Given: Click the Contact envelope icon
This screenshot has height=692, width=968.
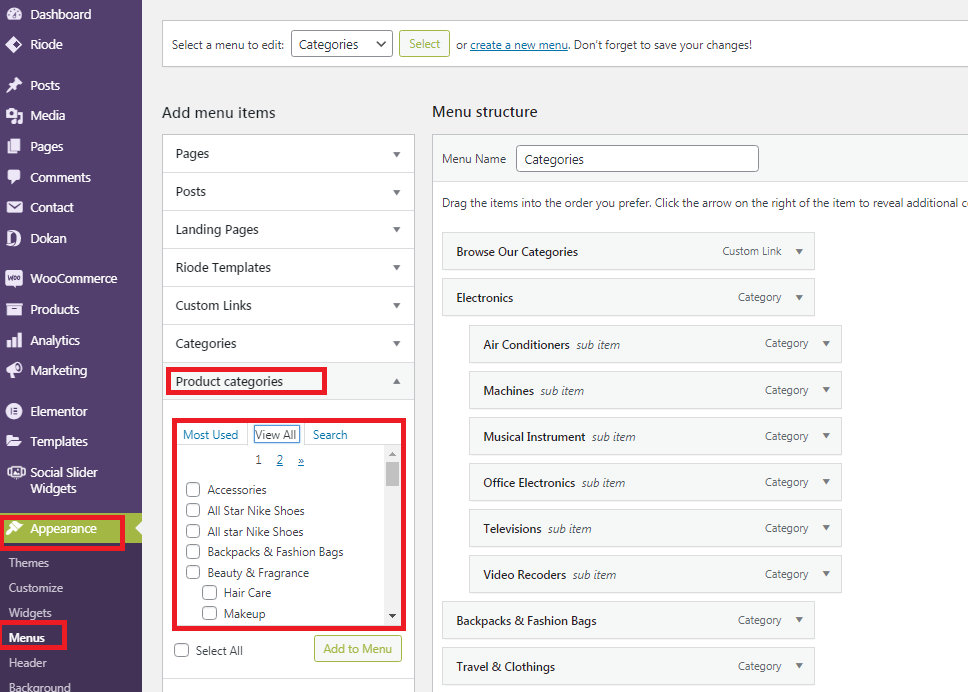Looking at the screenshot, I should pos(14,207).
